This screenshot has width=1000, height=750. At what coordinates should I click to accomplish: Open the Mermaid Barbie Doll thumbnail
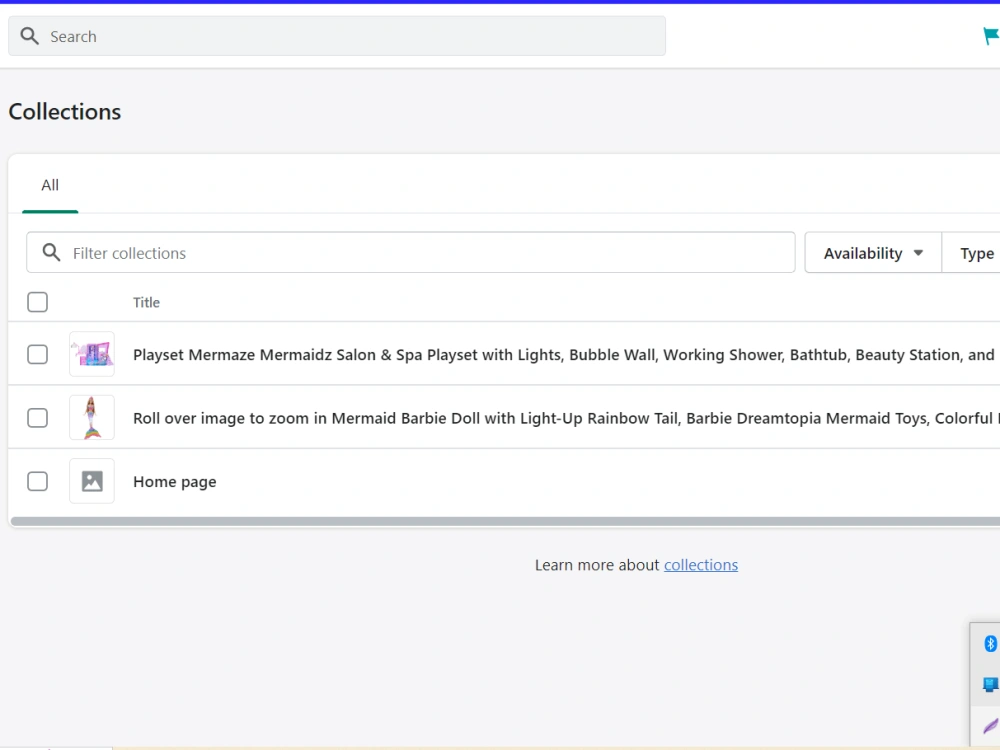click(92, 418)
